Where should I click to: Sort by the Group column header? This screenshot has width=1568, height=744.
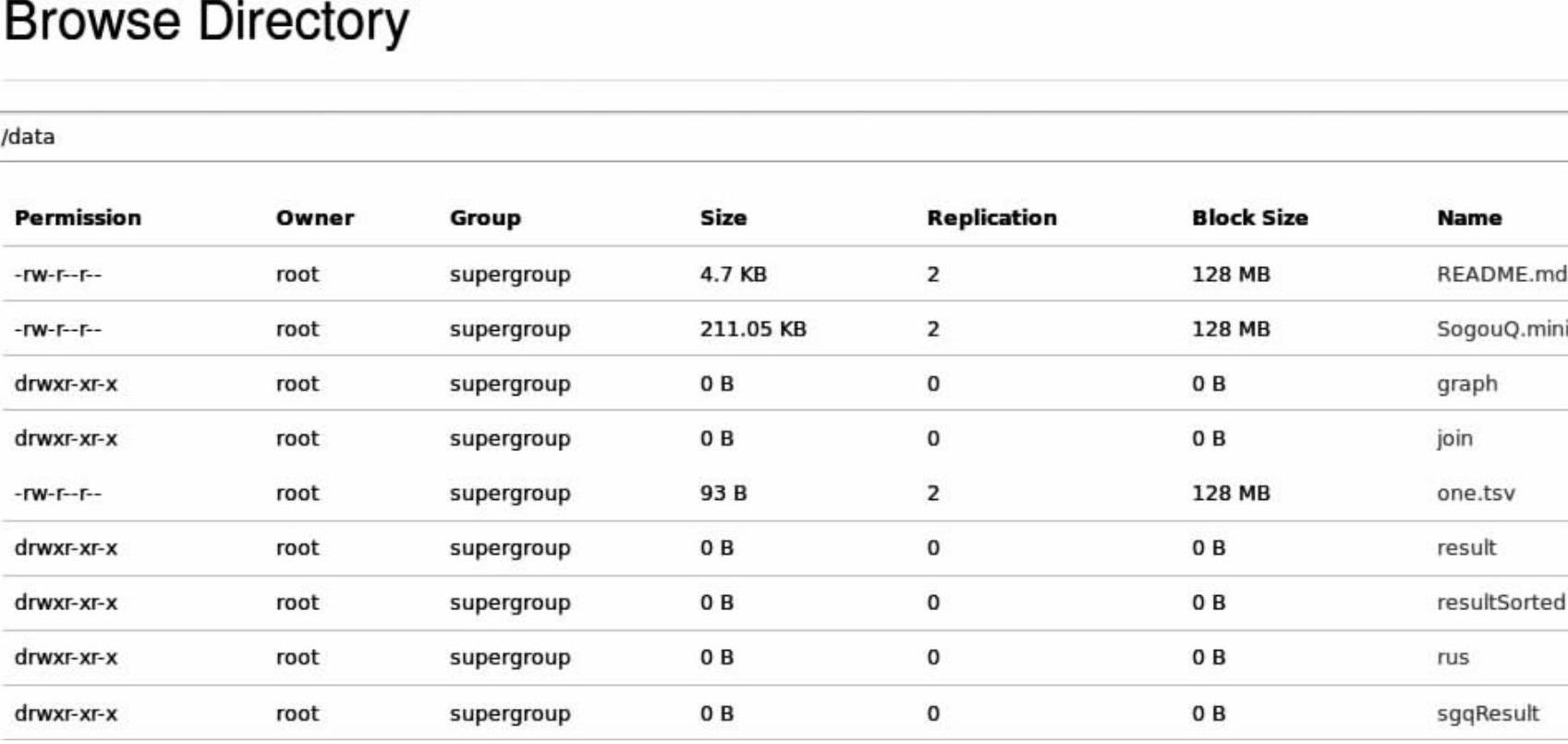coord(485,218)
